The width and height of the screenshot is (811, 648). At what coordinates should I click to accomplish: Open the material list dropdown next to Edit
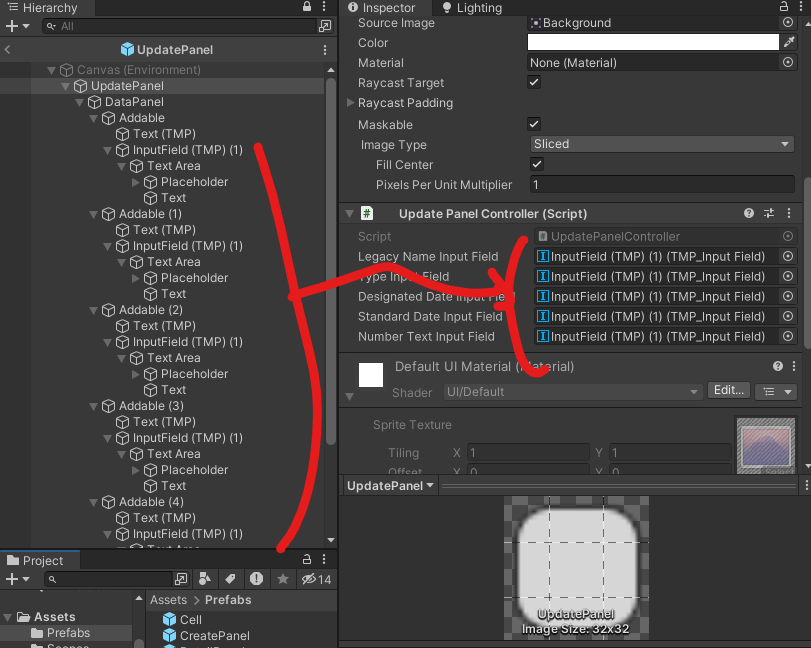(776, 391)
